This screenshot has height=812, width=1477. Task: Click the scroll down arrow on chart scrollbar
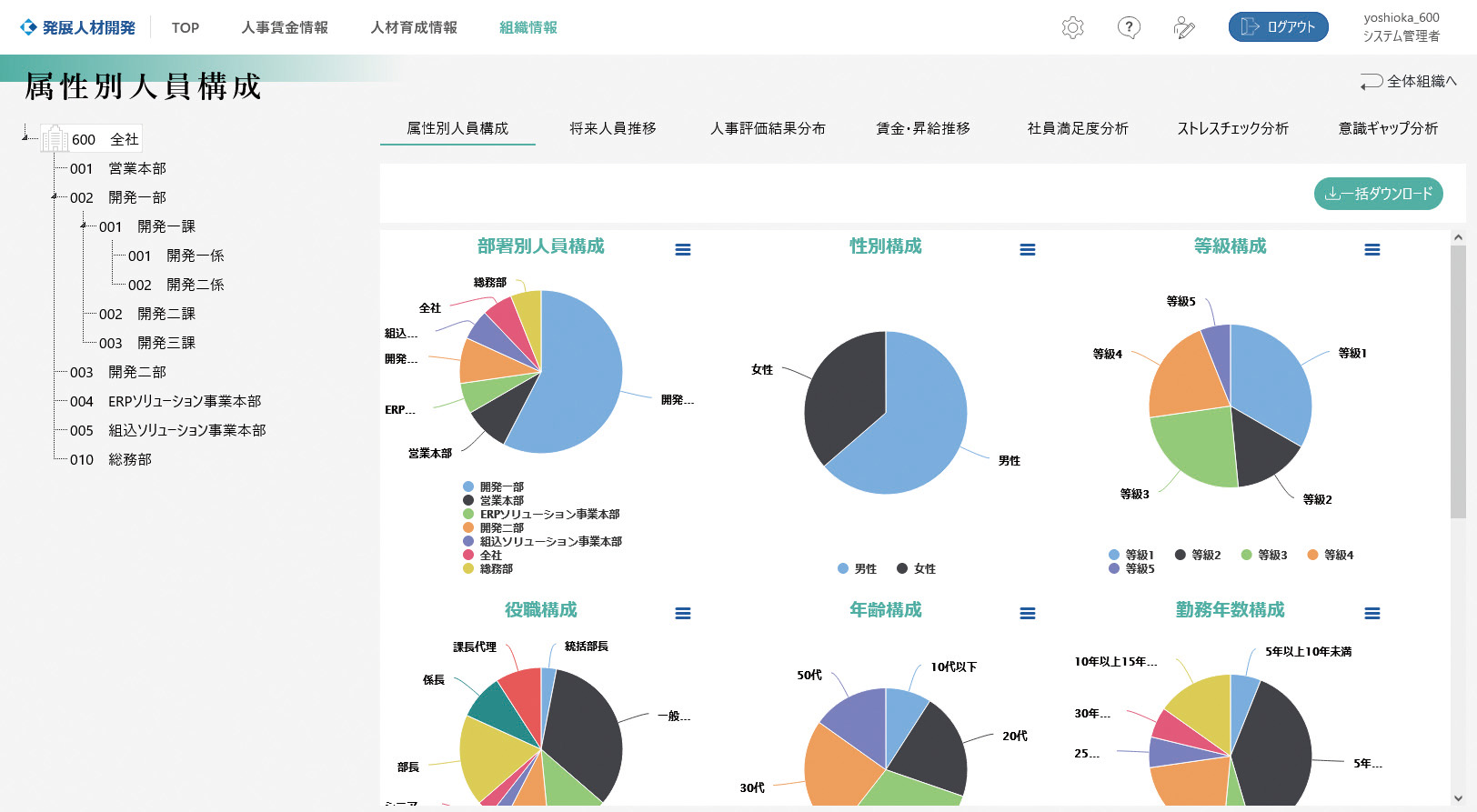(x=1458, y=797)
